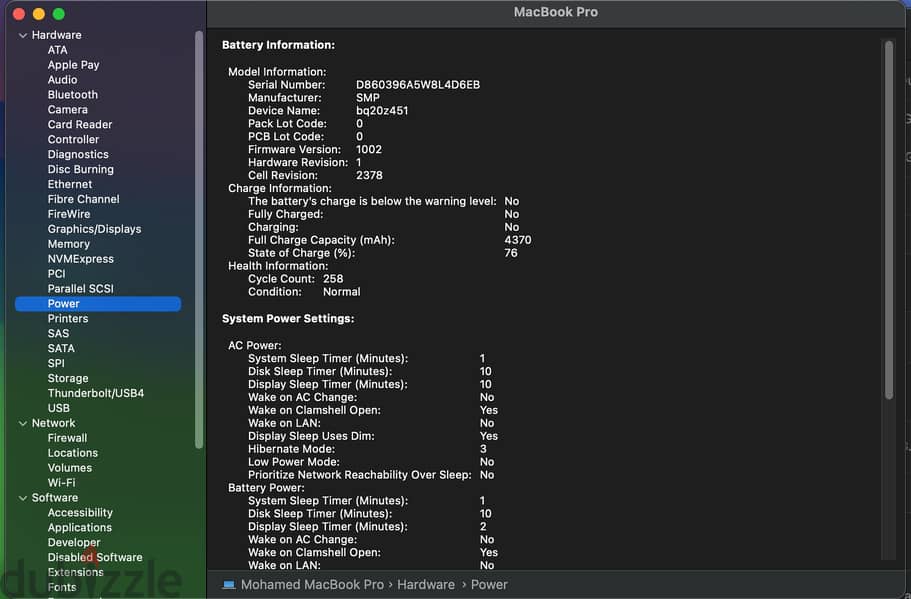The width and height of the screenshot is (911, 599).
Task: Select Developer under Software
Action: pos(74,543)
